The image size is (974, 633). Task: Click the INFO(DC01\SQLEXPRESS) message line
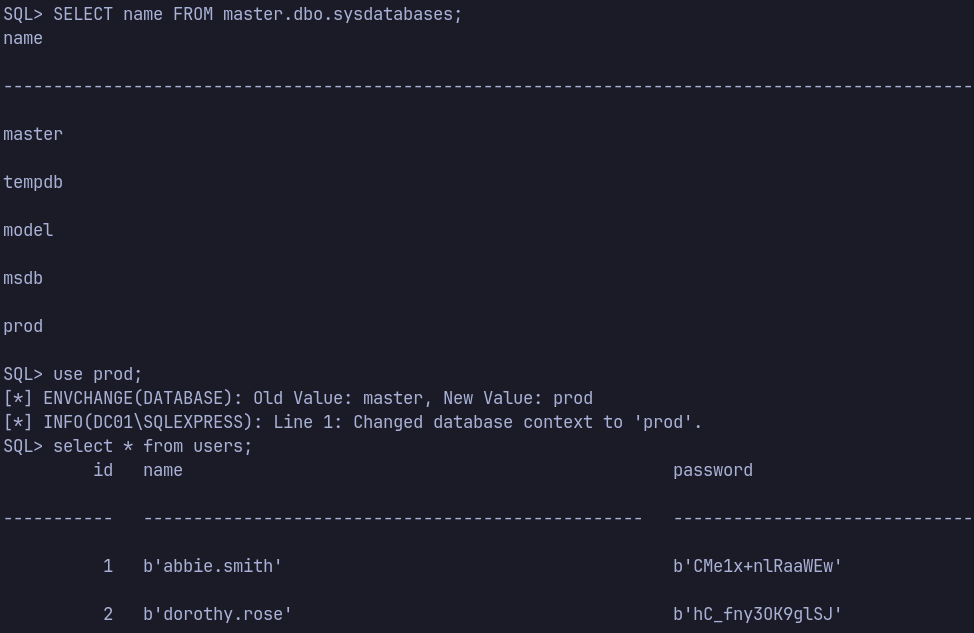(353, 422)
